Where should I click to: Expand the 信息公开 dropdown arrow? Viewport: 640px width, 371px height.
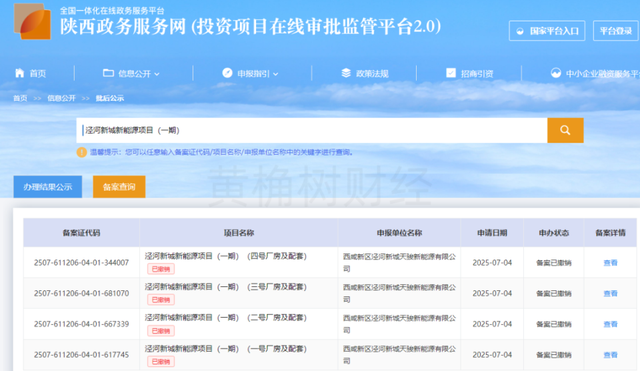coord(157,74)
